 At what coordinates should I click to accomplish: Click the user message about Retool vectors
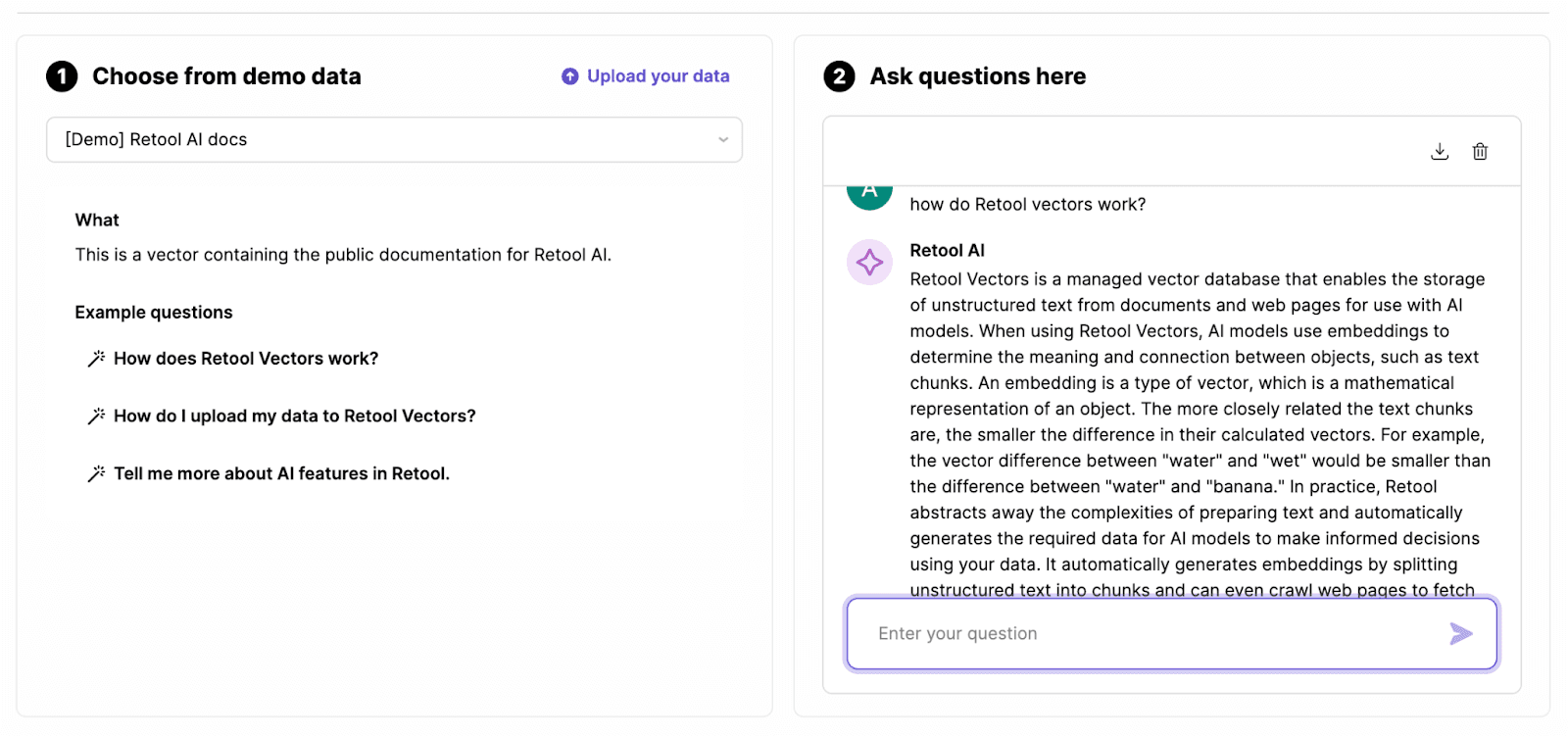point(1027,205)
